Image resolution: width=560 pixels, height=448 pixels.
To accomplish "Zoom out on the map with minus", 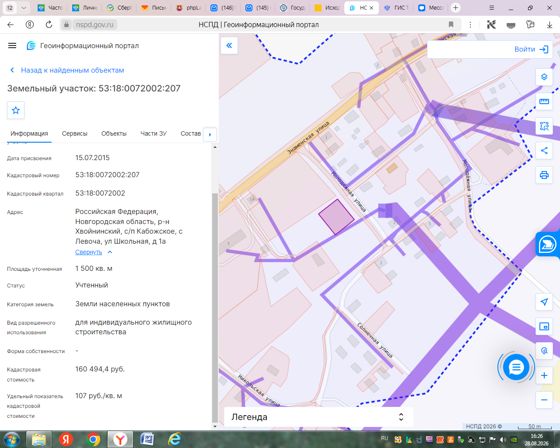I will (544, 399).
